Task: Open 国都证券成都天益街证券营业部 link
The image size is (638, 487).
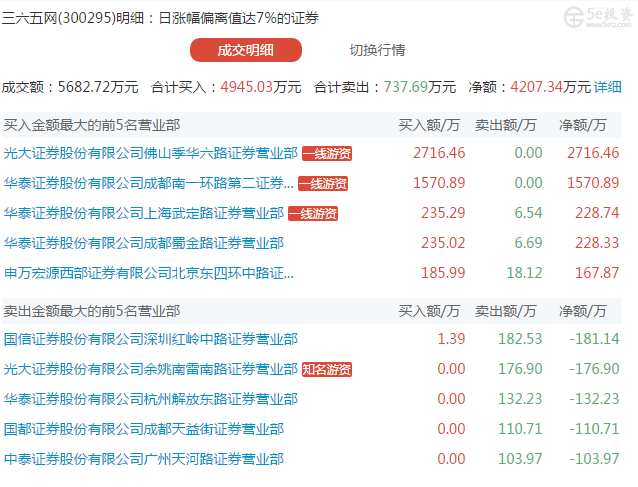Action: (x=144, y=429)
